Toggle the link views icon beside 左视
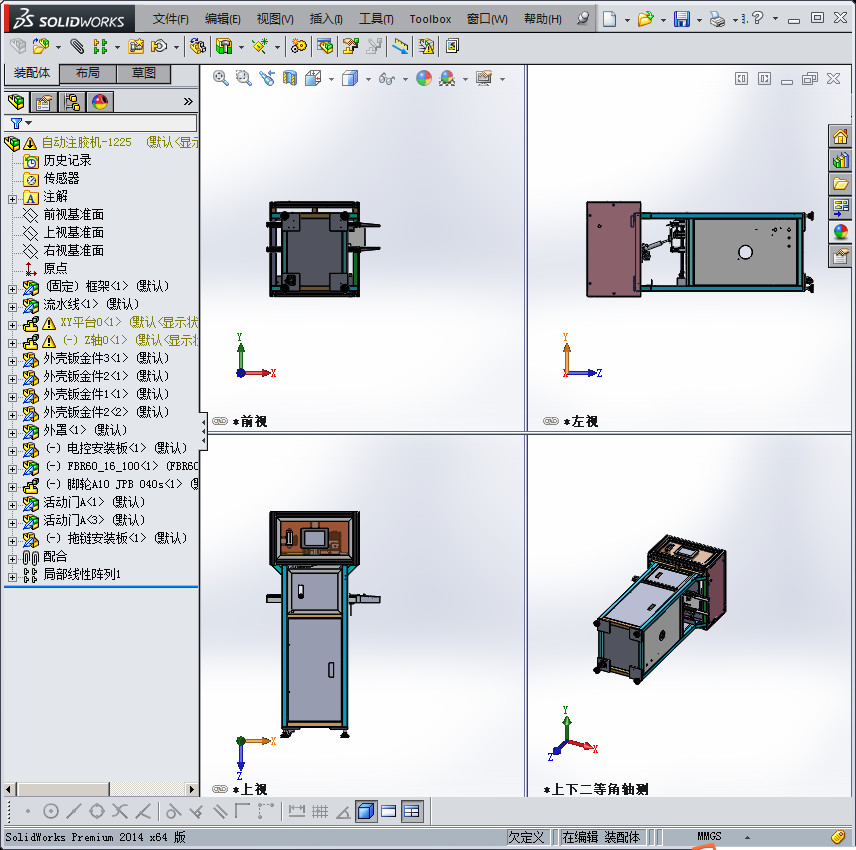 [x=551, y=421]
